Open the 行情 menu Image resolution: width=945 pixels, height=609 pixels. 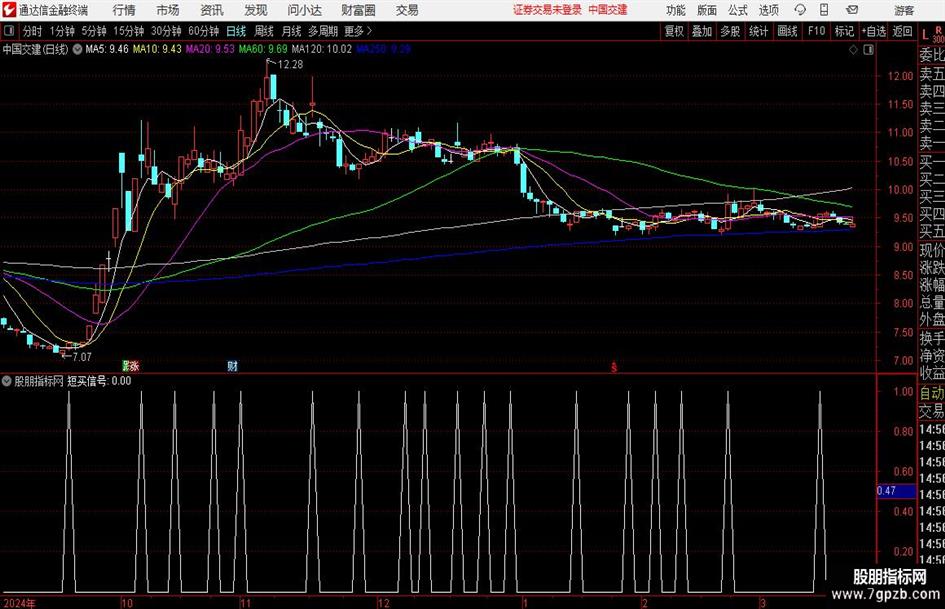click(124, 10)
